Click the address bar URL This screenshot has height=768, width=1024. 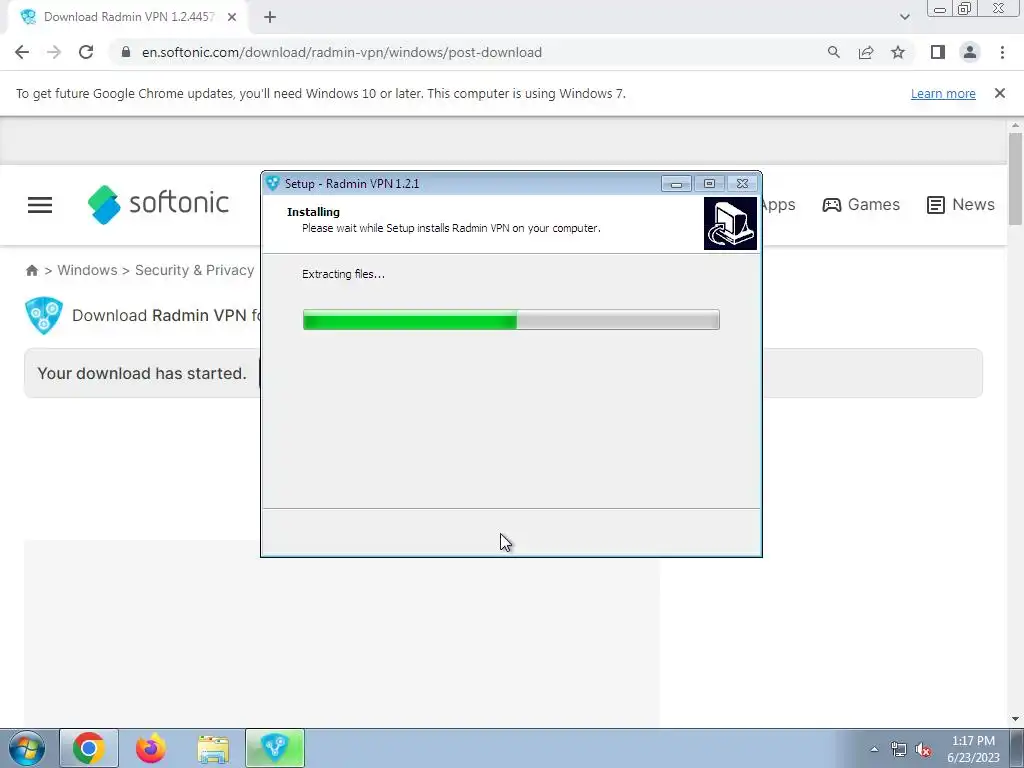[342, 52]
